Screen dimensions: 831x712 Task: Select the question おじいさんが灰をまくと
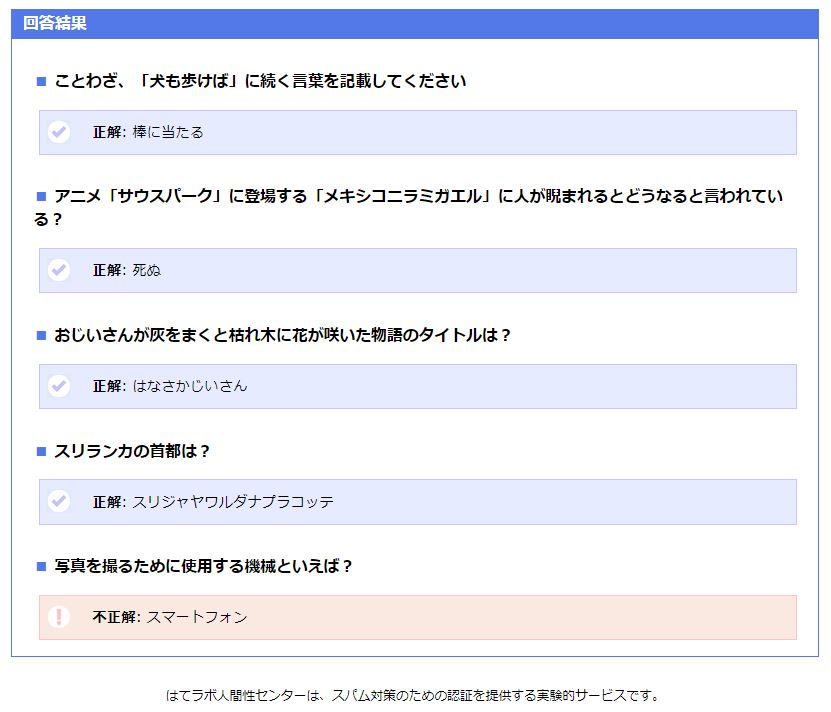(x=282, y=335)
